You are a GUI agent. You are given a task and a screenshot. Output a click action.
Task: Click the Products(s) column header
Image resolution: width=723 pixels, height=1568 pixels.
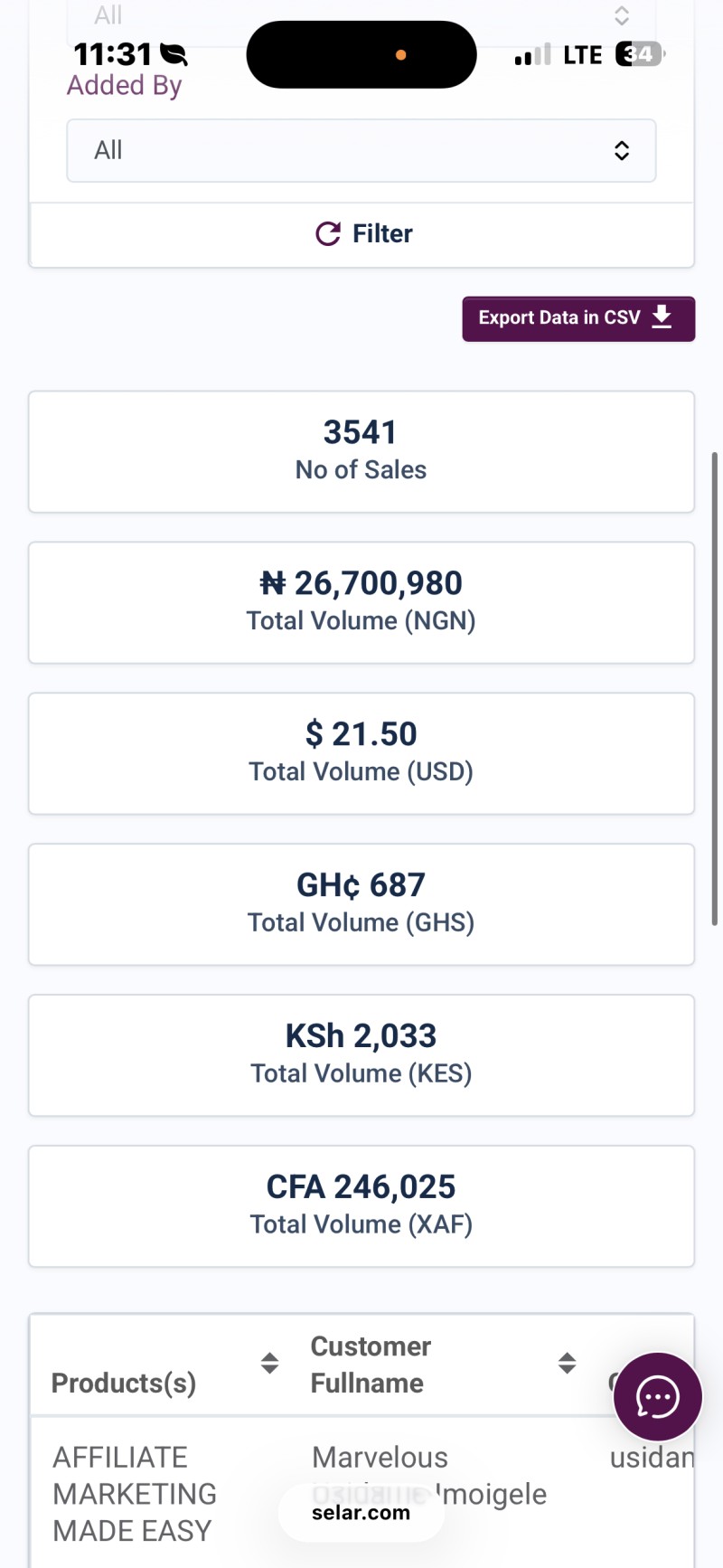124,1383
